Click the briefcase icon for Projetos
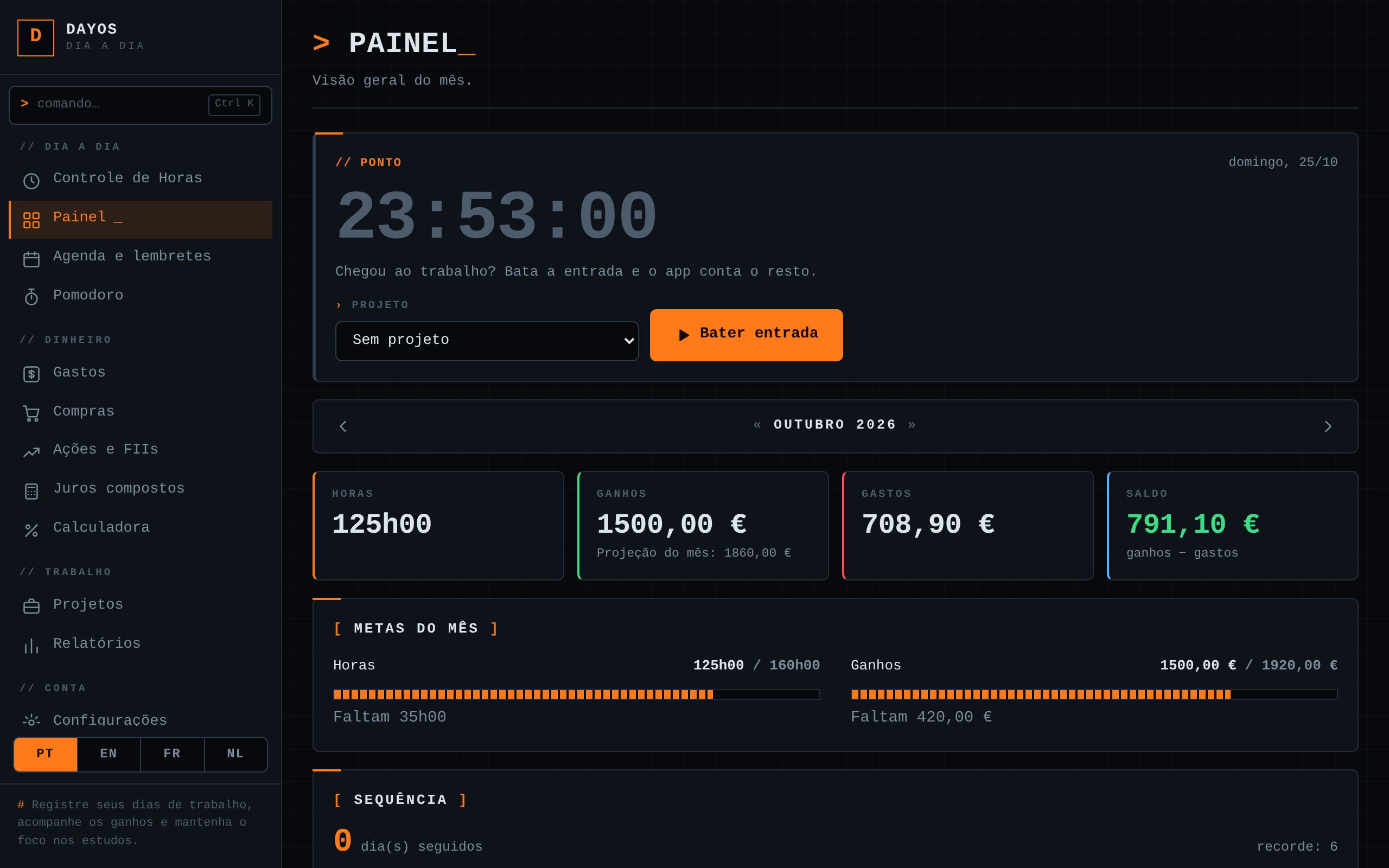The image size is (1389, 868). tap(31, 607)
